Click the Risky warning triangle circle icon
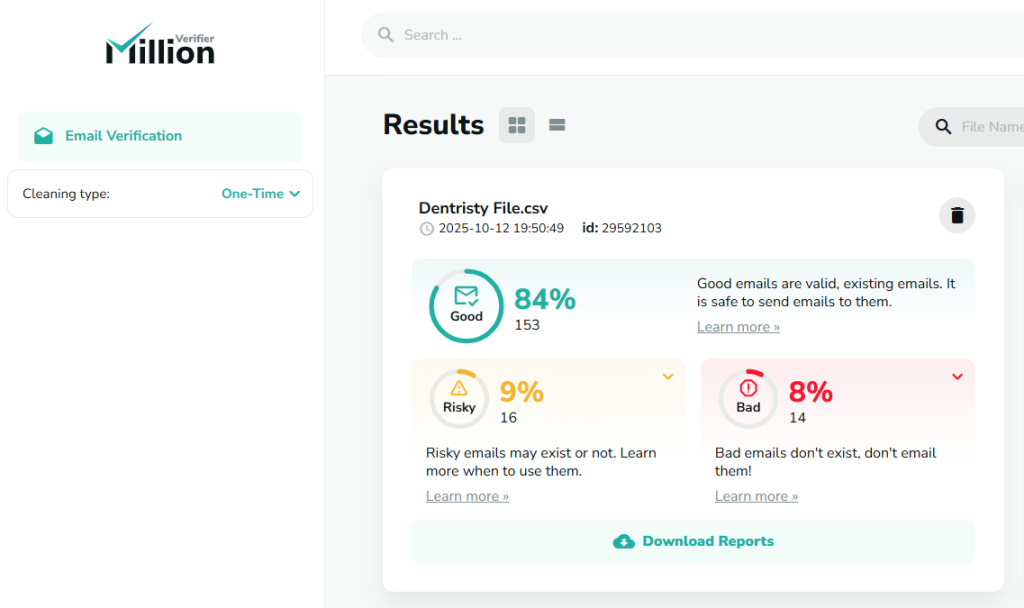The image size is (1024, 608). 459,398
